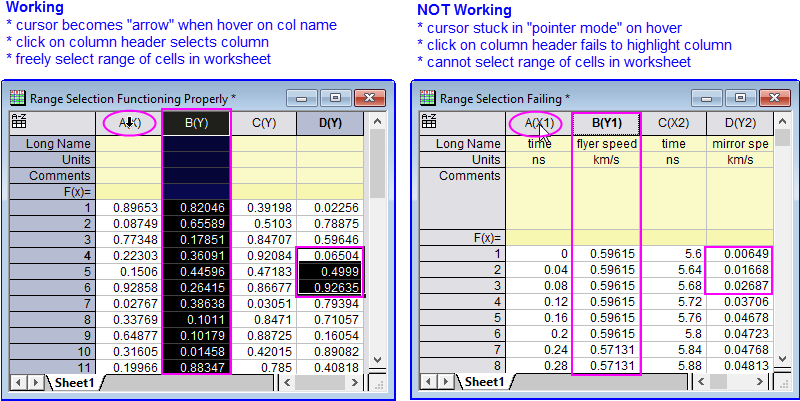Viewport: 800px width, 401px height.
Task: Click the vertical scrollbar up arrow in the Failing worksheet
Action: (782, 121)
